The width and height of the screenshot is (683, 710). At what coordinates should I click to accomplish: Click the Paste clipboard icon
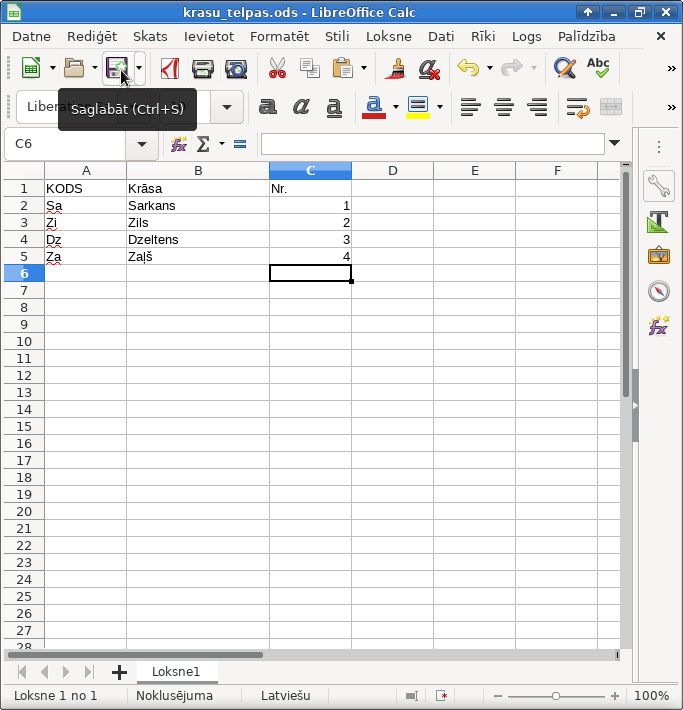pos(342,68)
